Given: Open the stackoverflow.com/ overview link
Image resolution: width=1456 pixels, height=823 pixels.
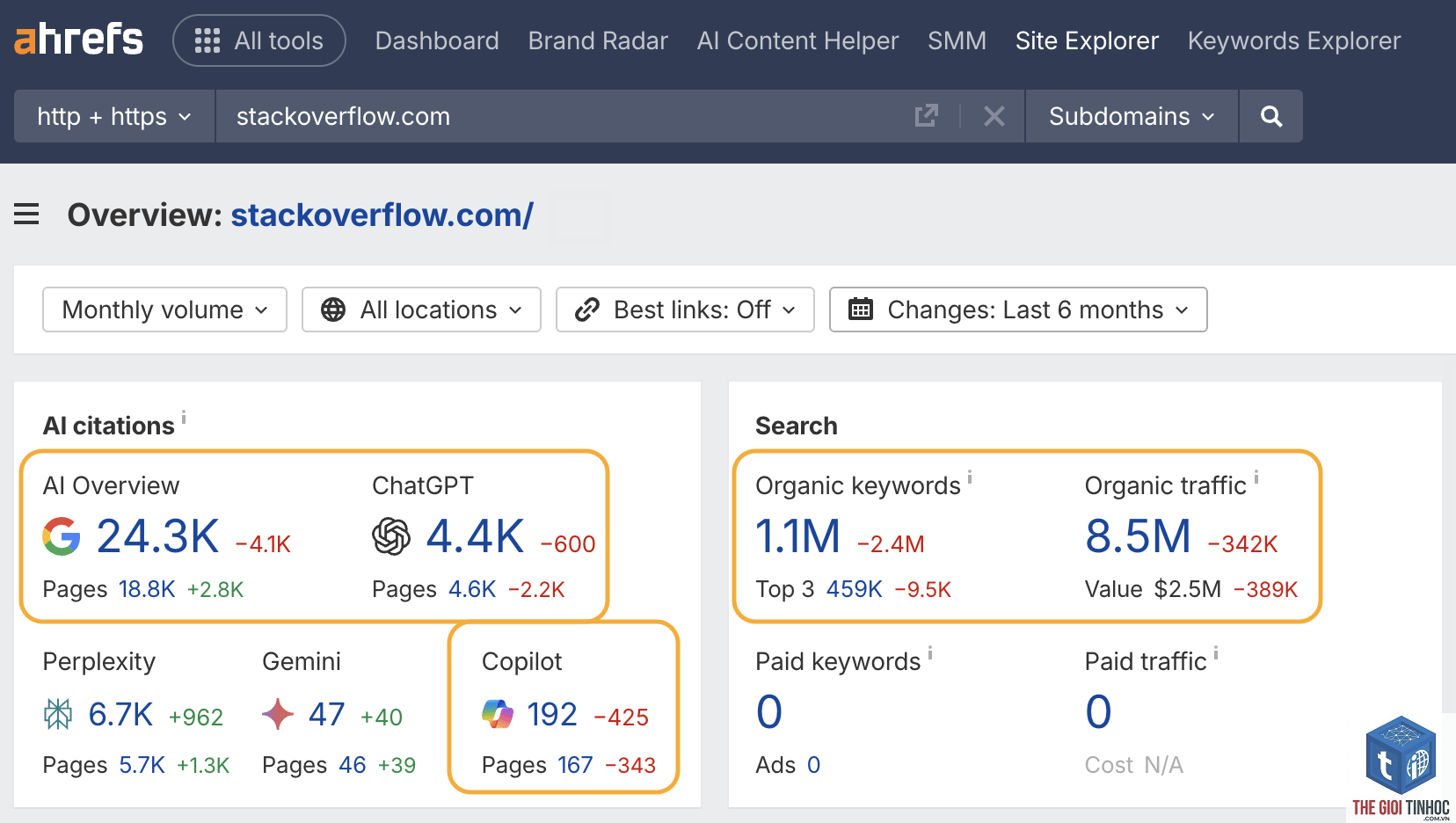Looking at the screenshot, I should click(382, 215).
